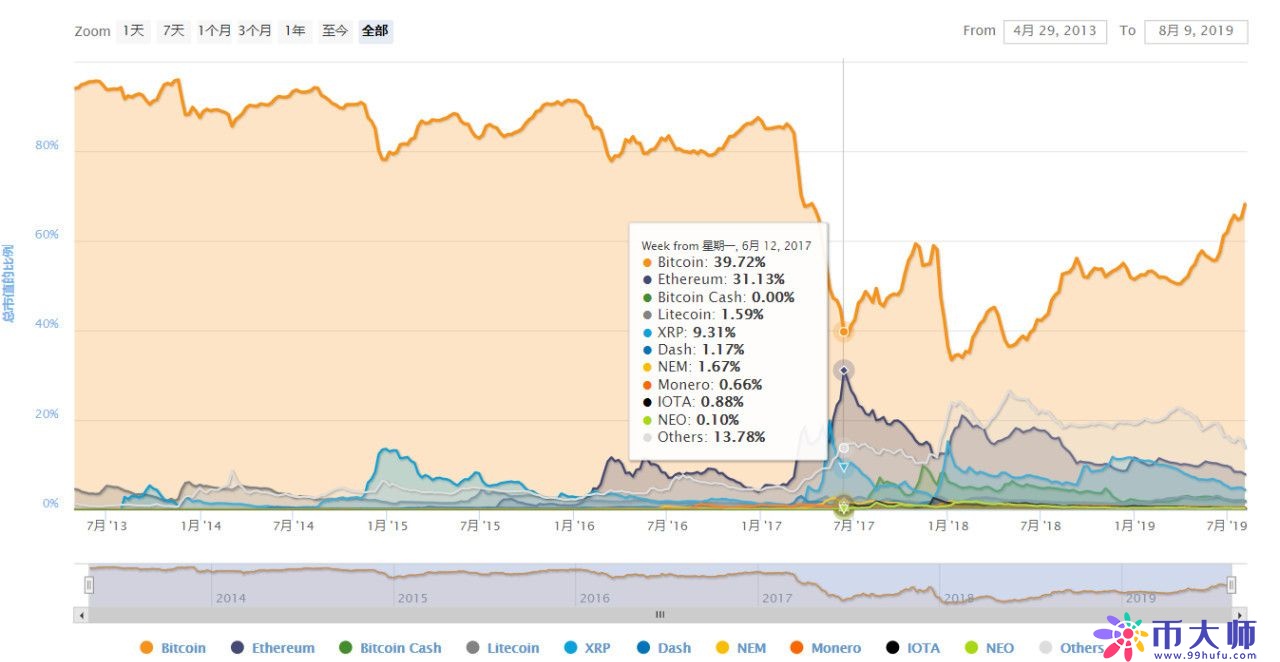Image resolution: width=1280 pixels, height=662 pixels.
Task: Toggle the Bitcoin series in the legend
Action: pyautogui.click(x=172, y=647)
